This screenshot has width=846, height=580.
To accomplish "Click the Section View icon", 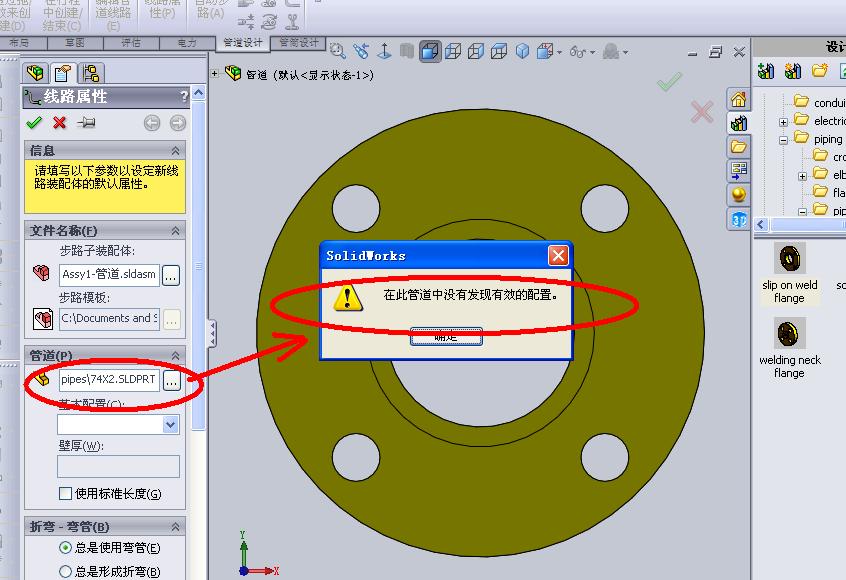I will click(545, 51).
